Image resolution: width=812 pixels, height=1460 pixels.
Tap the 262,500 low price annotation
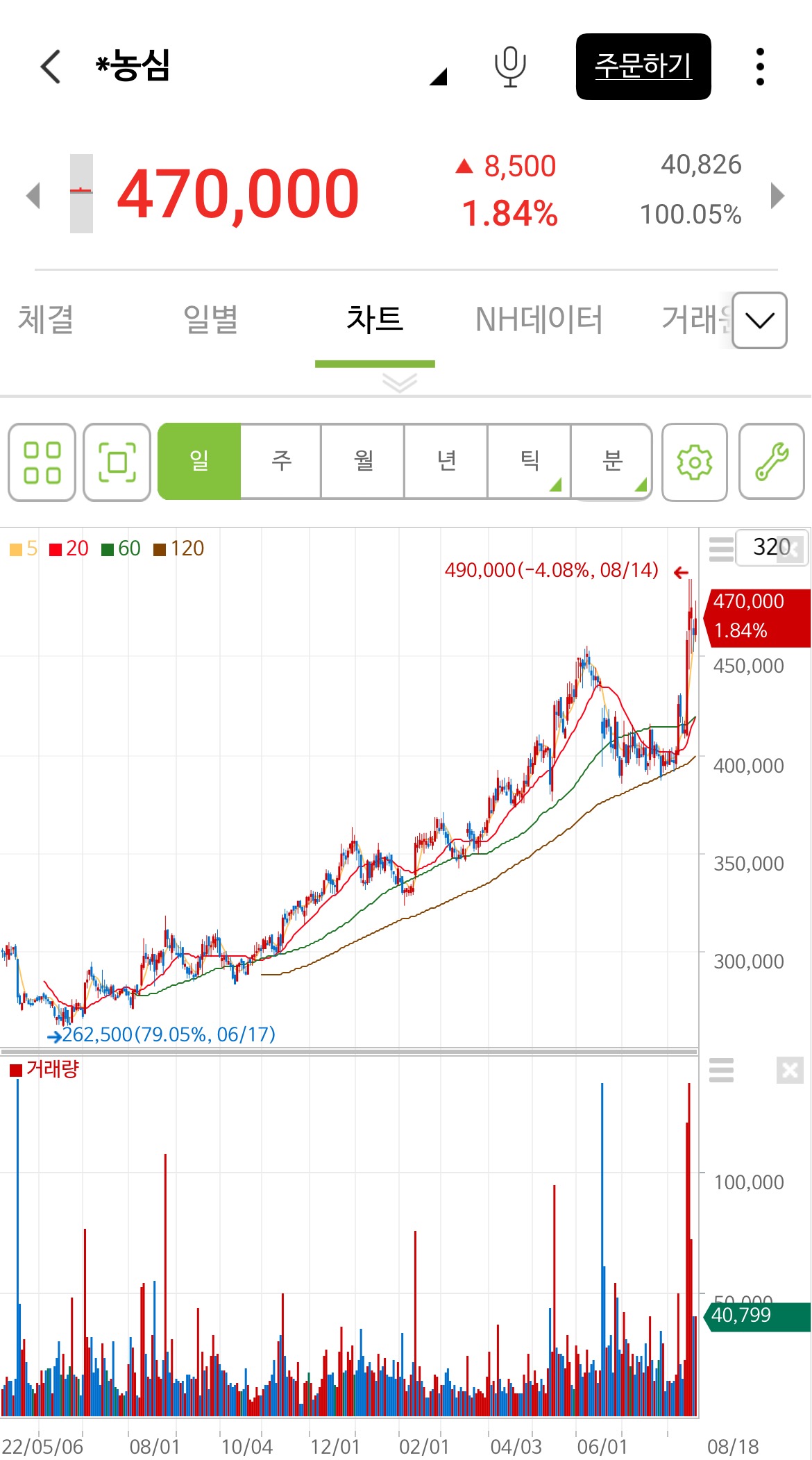(169, 1034)
